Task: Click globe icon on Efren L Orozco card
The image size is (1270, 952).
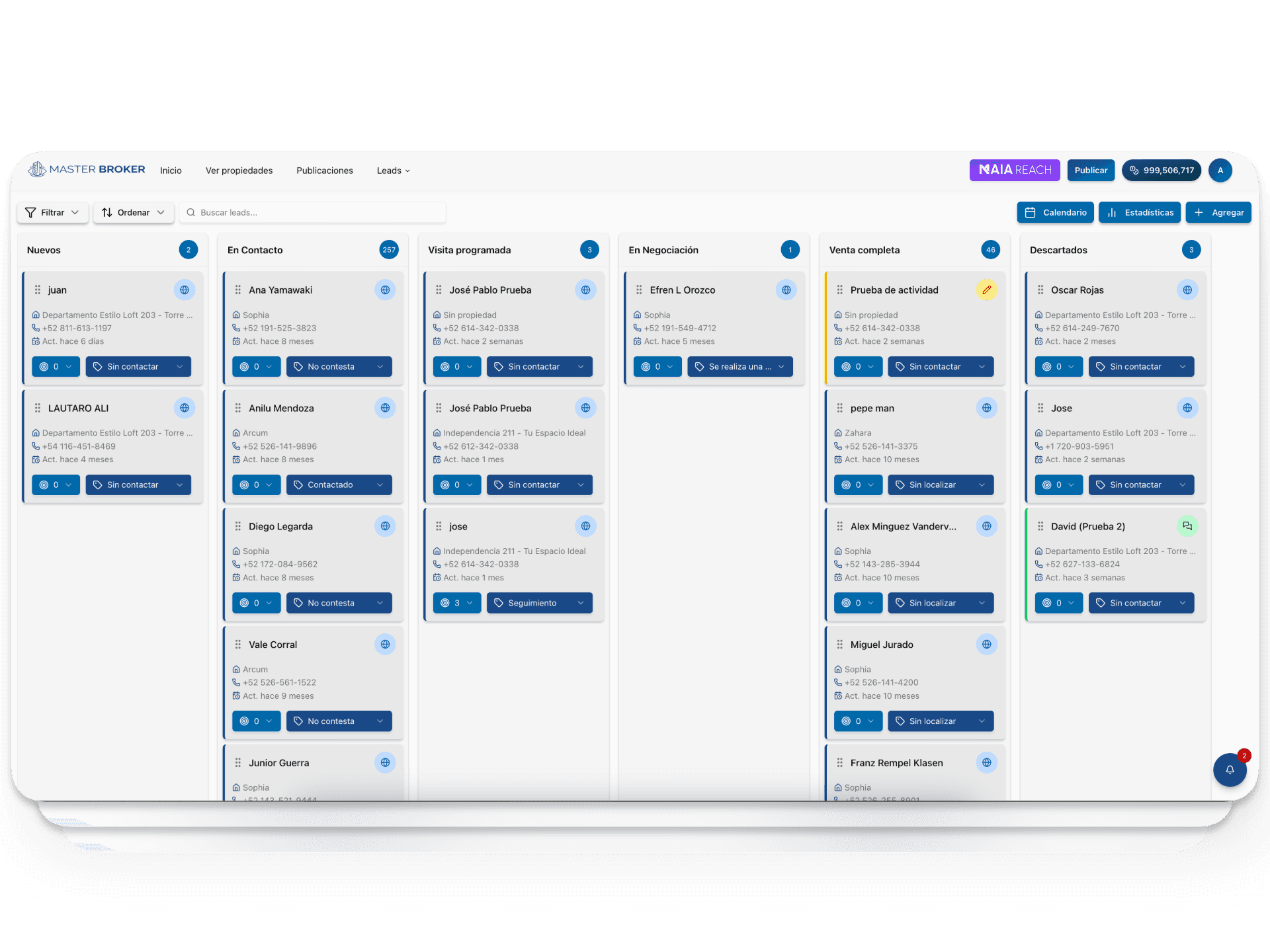Action: pyautogui.click(x=786, y=290)
